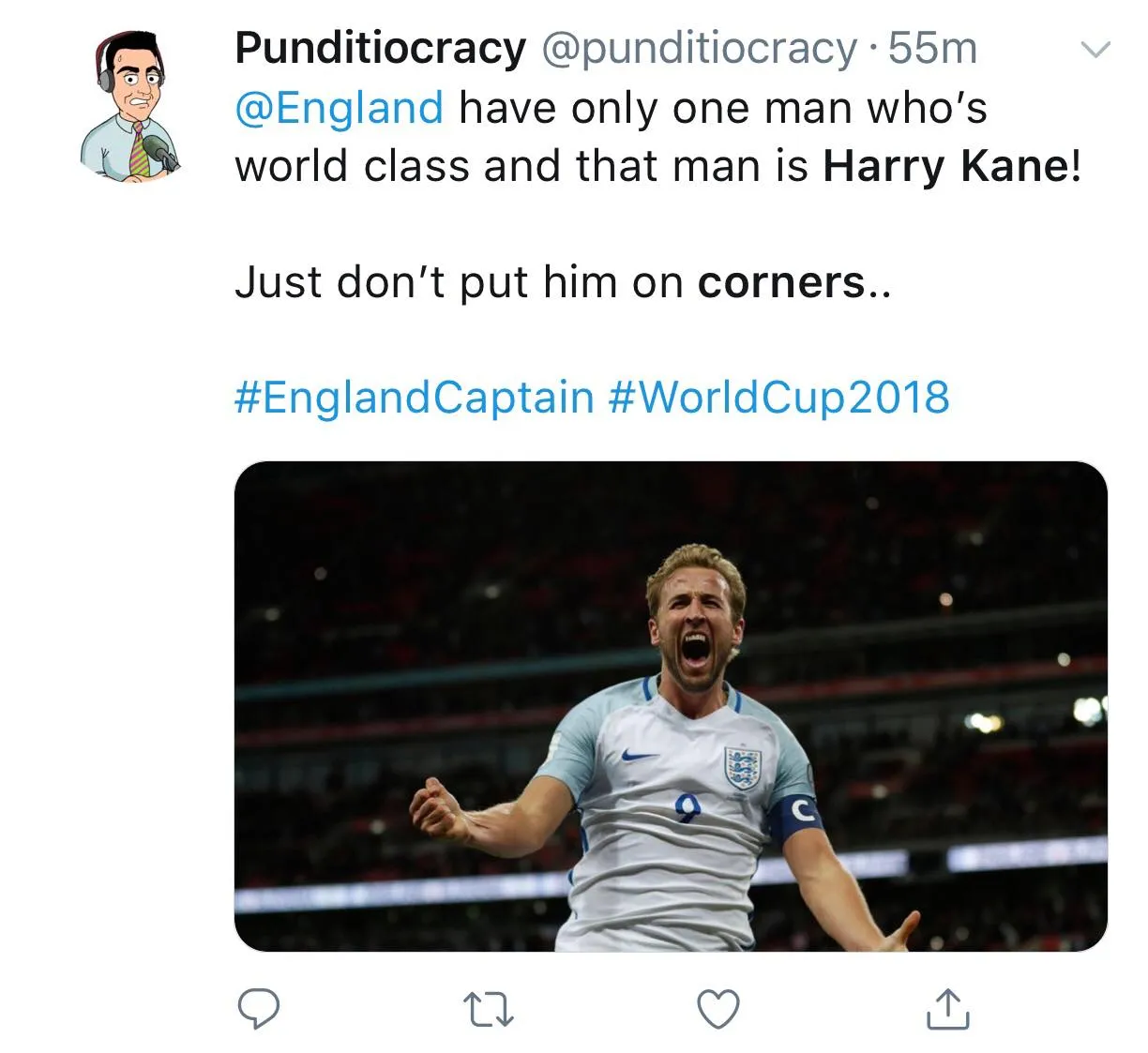Click the England crest on shirt
This screenshot has width=1148, height=1053.
[742, 767]
